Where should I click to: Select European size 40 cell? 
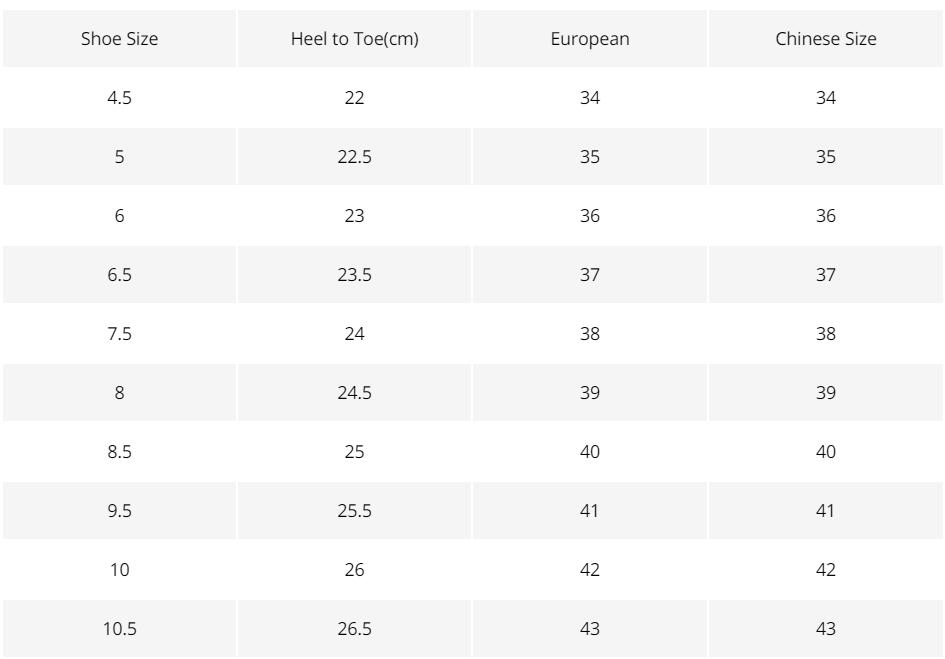pyautogui.click(x=589, y=452)
